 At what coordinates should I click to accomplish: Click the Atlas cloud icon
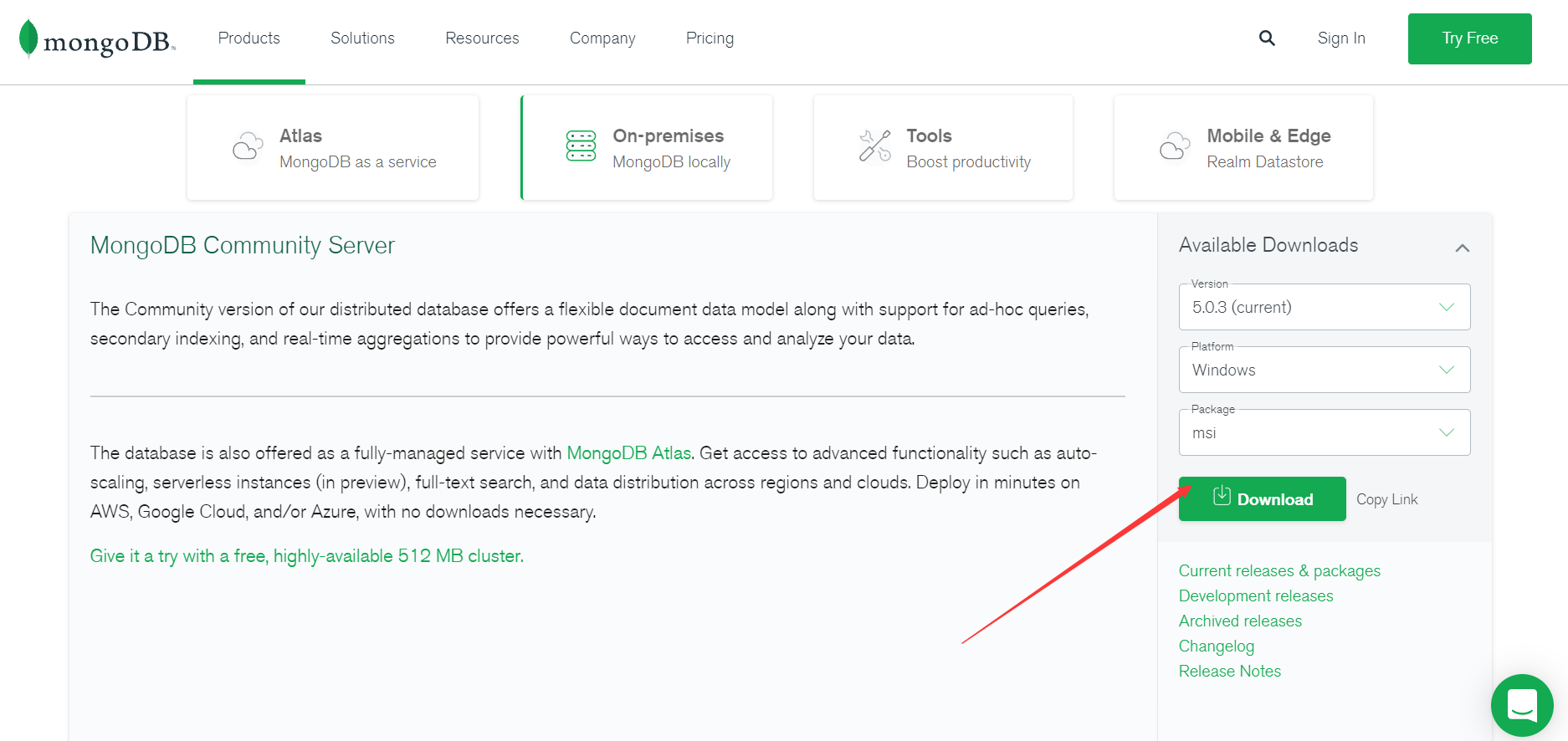click(x=248, y=147)
